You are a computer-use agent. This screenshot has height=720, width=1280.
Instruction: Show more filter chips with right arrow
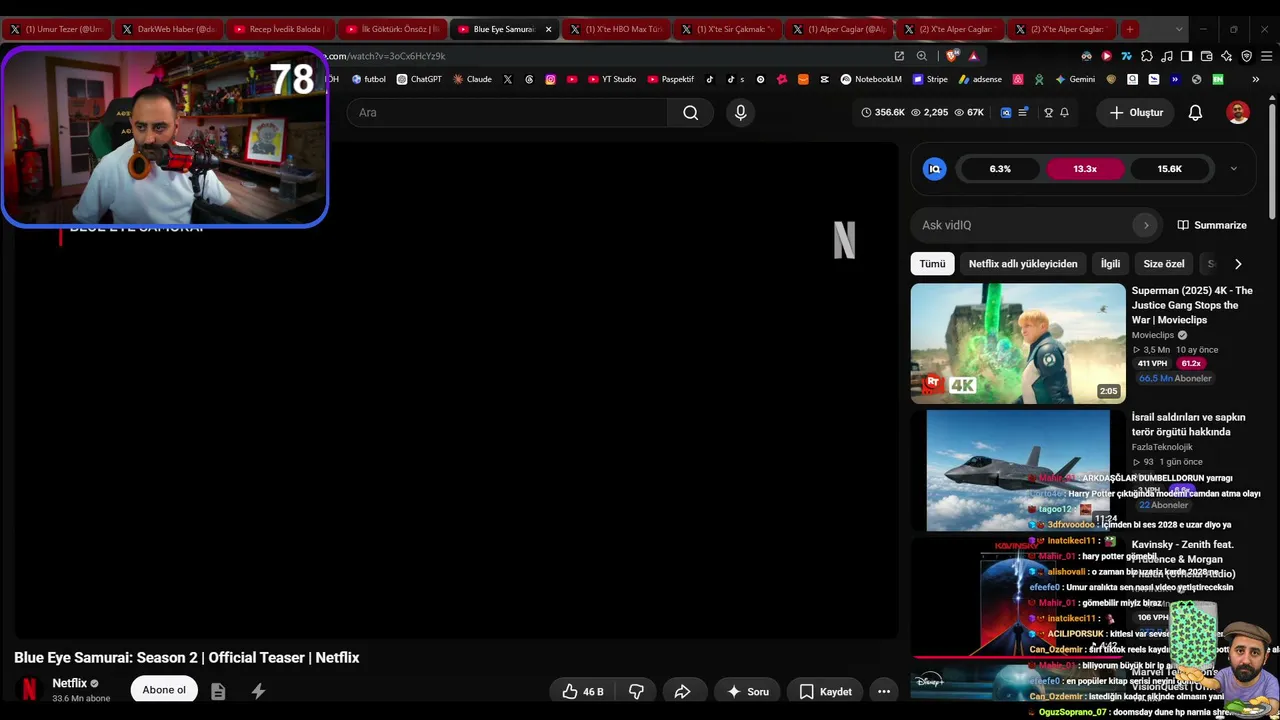tap(1238, 264)
